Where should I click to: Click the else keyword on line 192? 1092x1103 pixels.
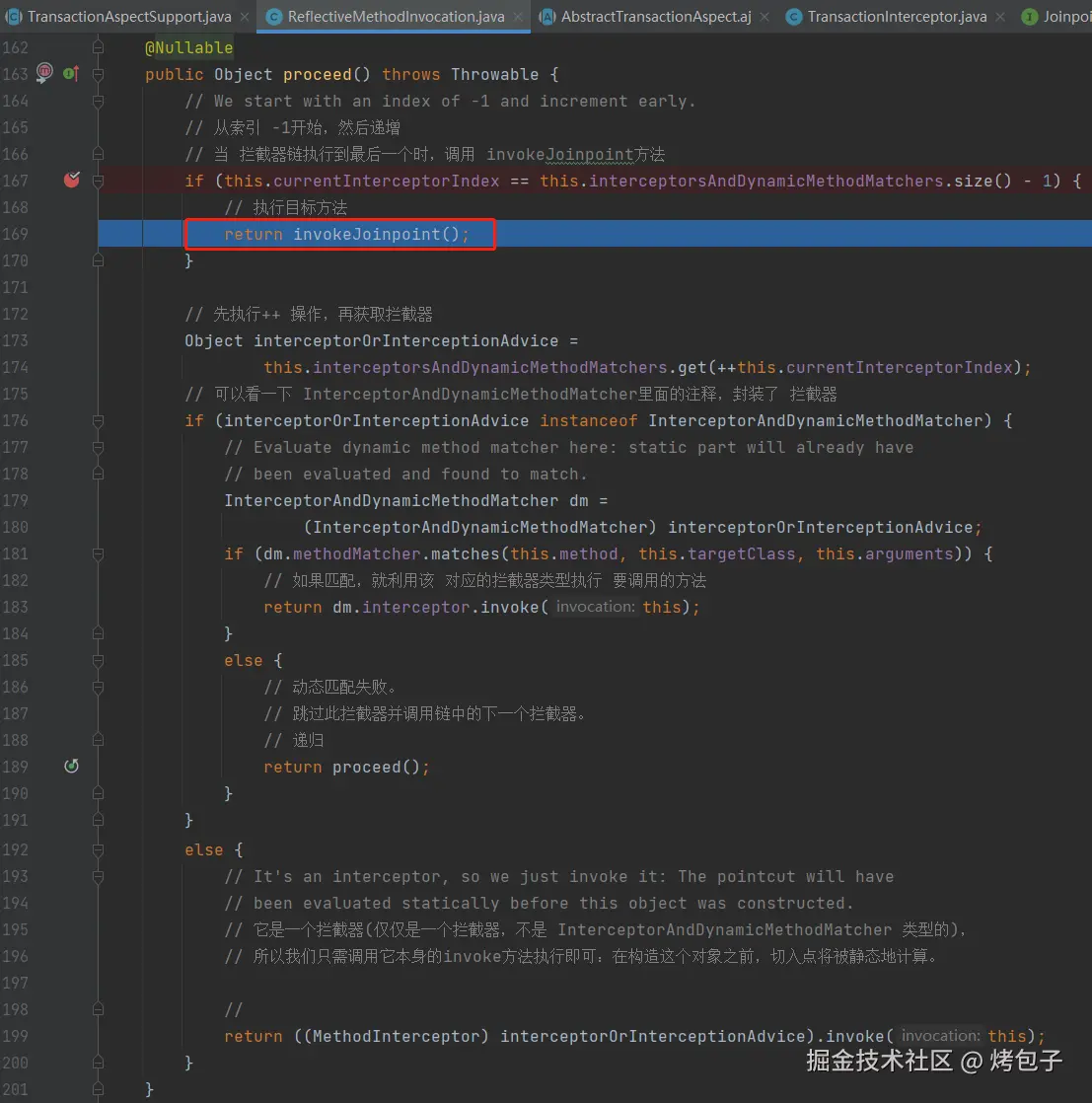click(204, 850)
